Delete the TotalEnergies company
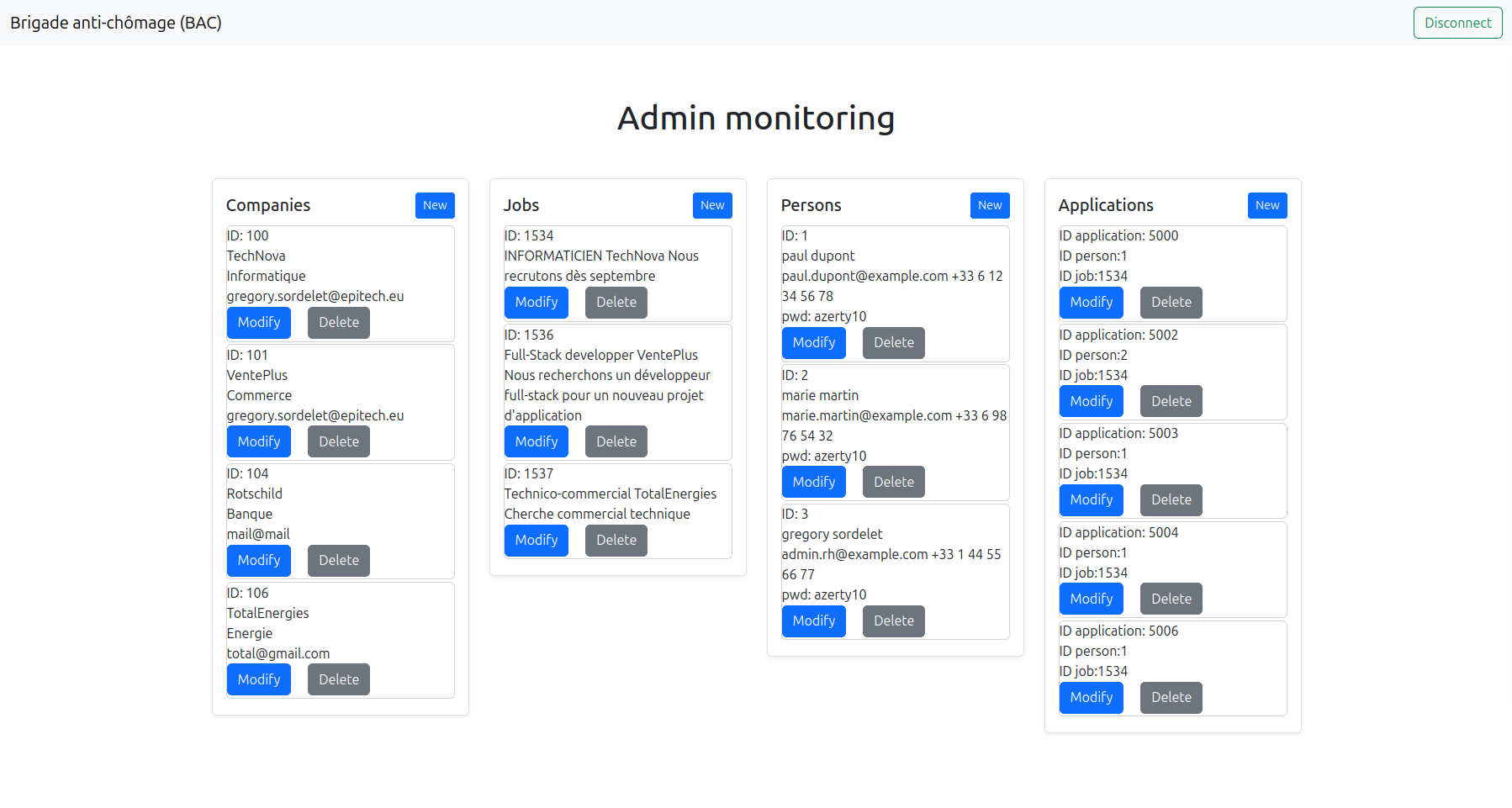The width and height of the screenshot is (1512, 808). coord(338,679)
